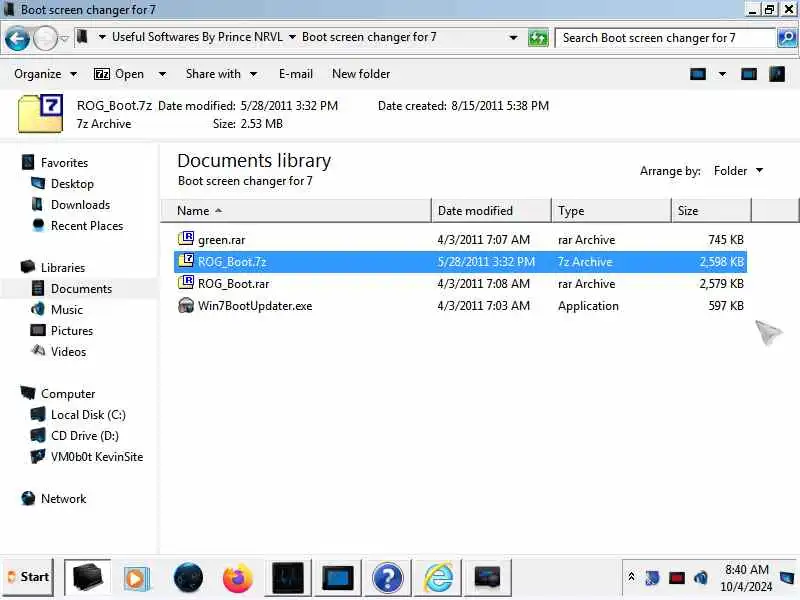This screenshot has width=800, height=600.
Task: Open Desktop under Favorites
Action: pyautogui.click(x=72, y=184)
